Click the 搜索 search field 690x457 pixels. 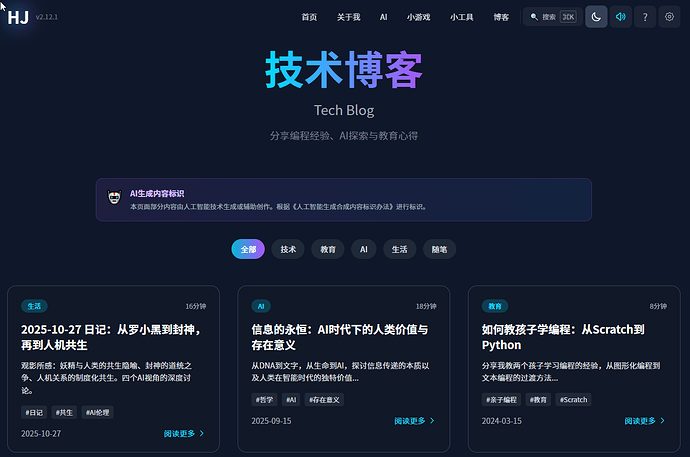[x=554, y=17]
